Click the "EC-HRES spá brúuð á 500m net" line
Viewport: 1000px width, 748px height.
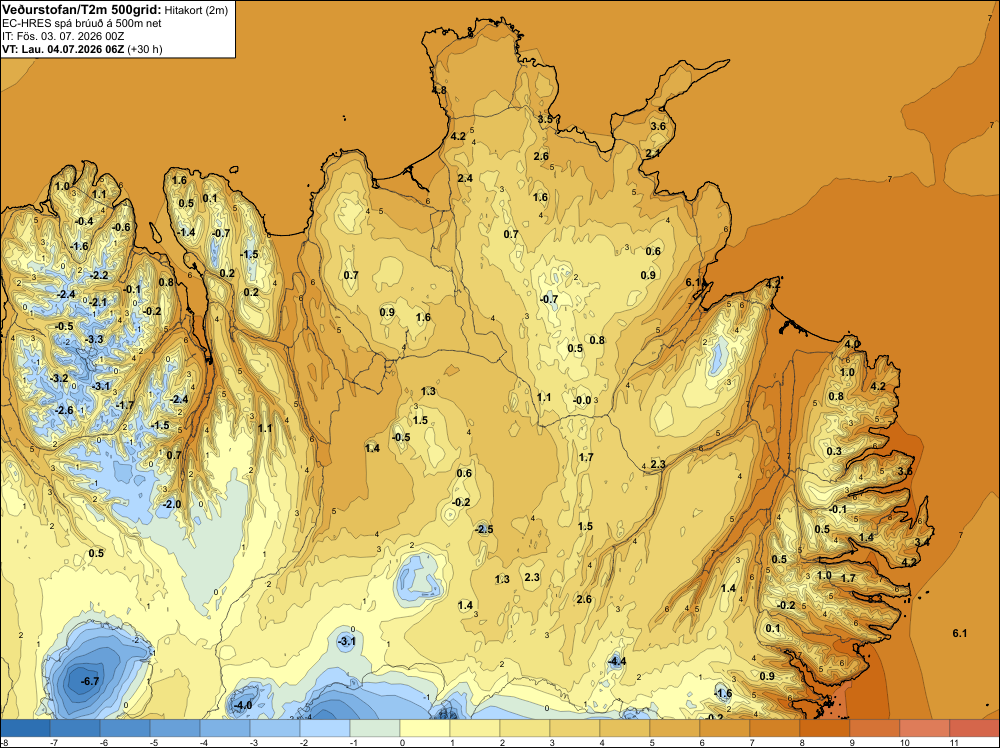[x=82, y=23]
